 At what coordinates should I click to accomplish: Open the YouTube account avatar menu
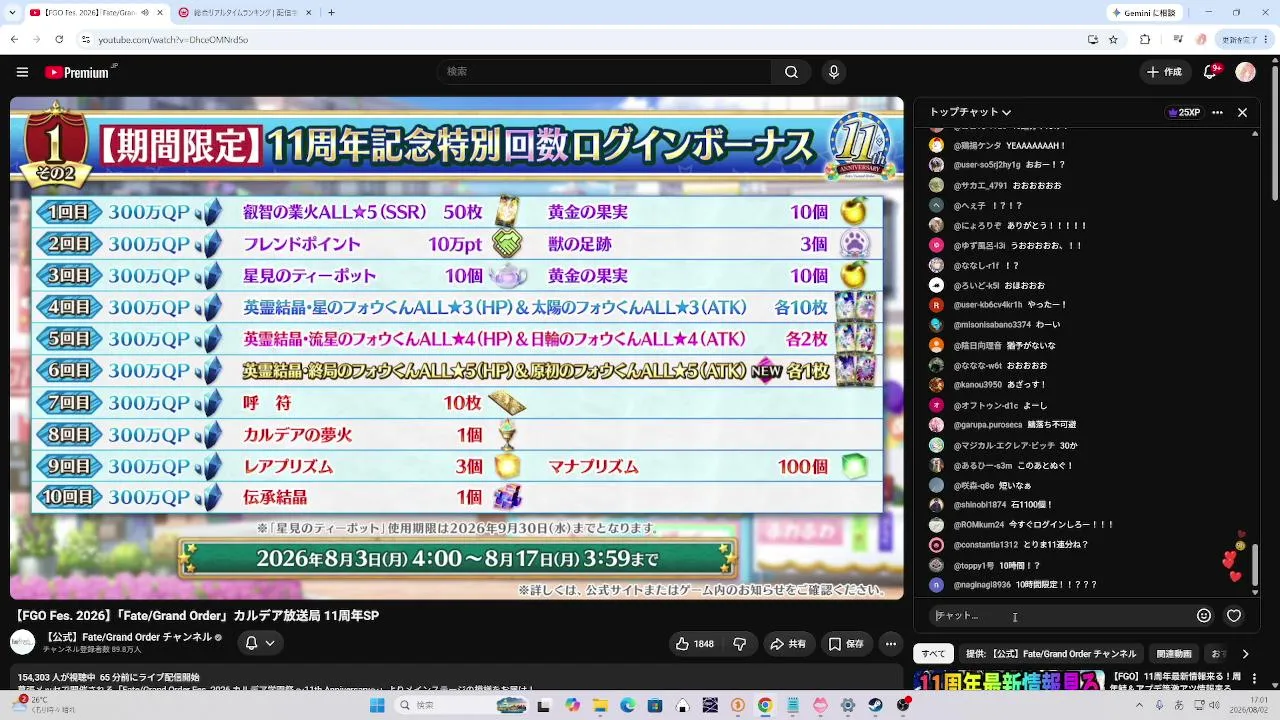tap(1245, 72)
